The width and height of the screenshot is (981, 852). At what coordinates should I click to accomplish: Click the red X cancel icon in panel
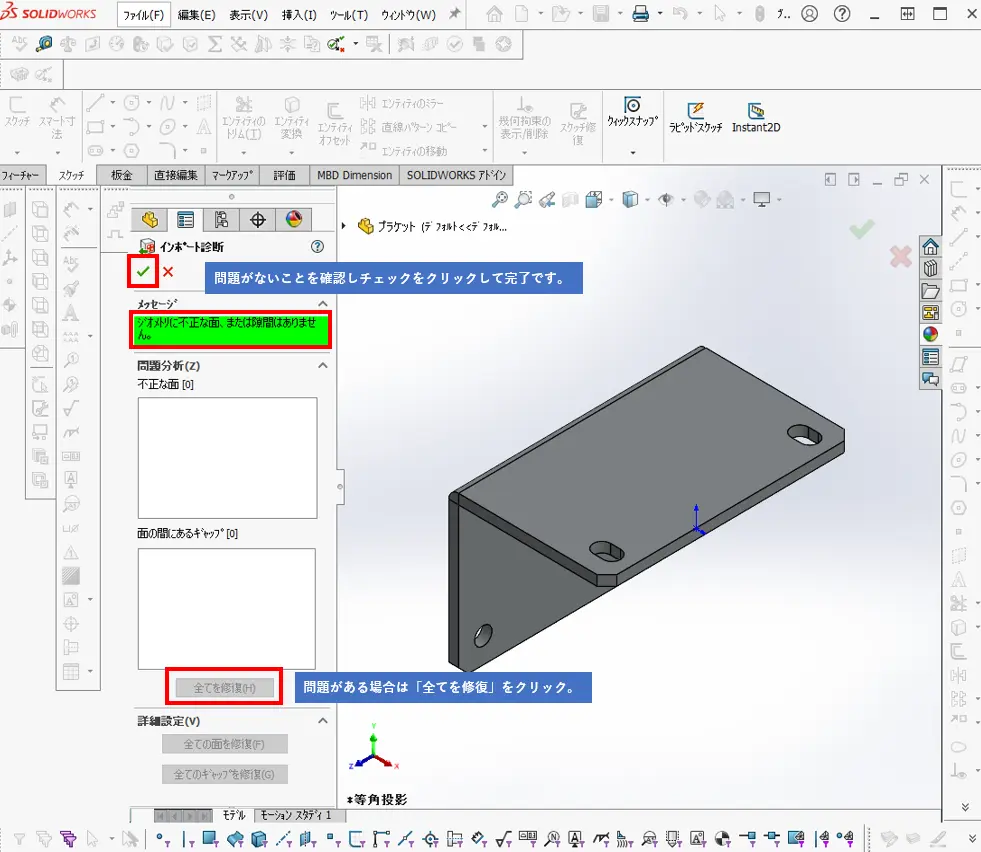pos(168,271)
